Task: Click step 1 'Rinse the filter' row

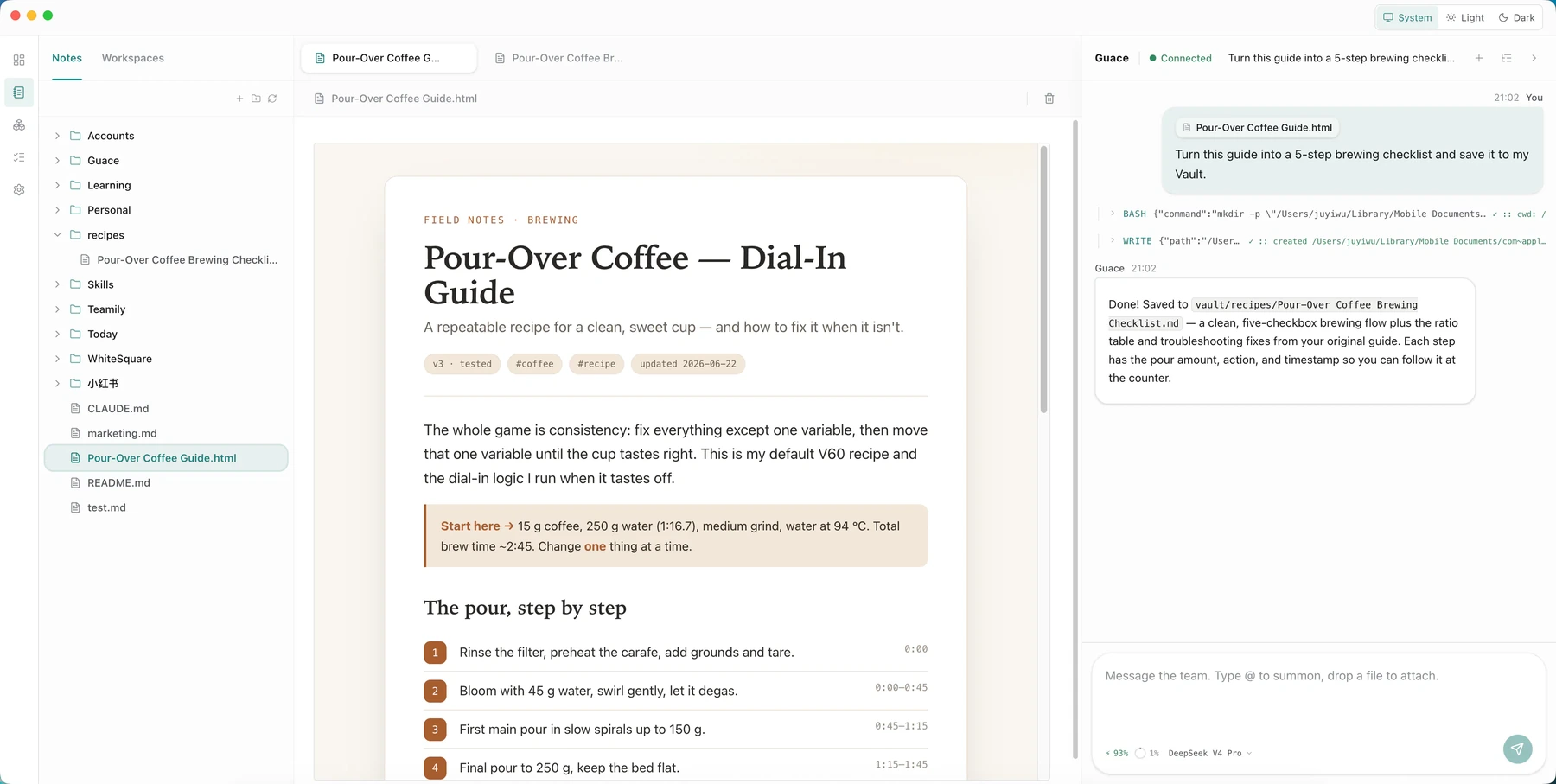Action: pos(675,653)
